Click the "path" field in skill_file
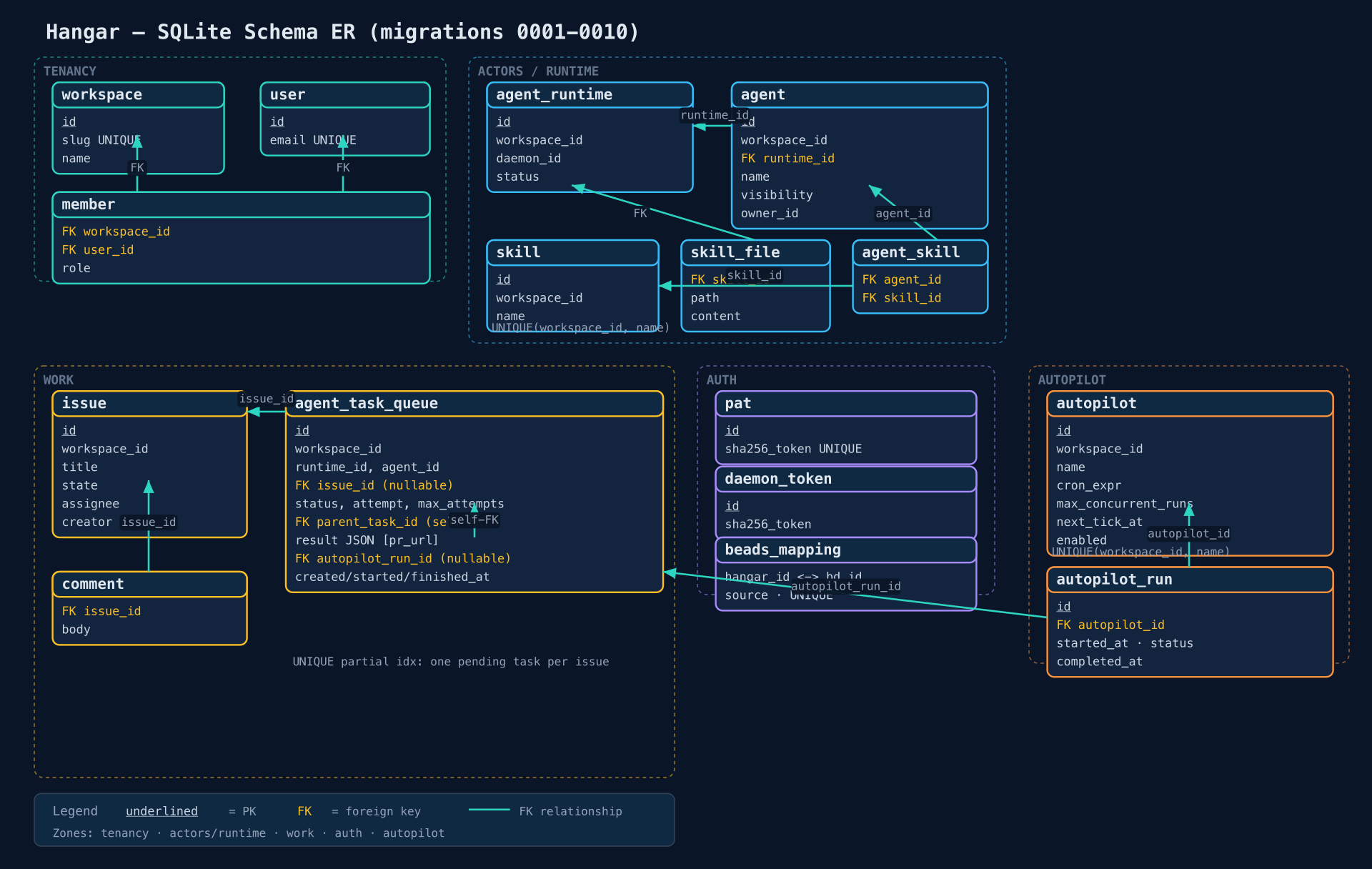Screen dimensions: 1372x869 pos(705,298)
